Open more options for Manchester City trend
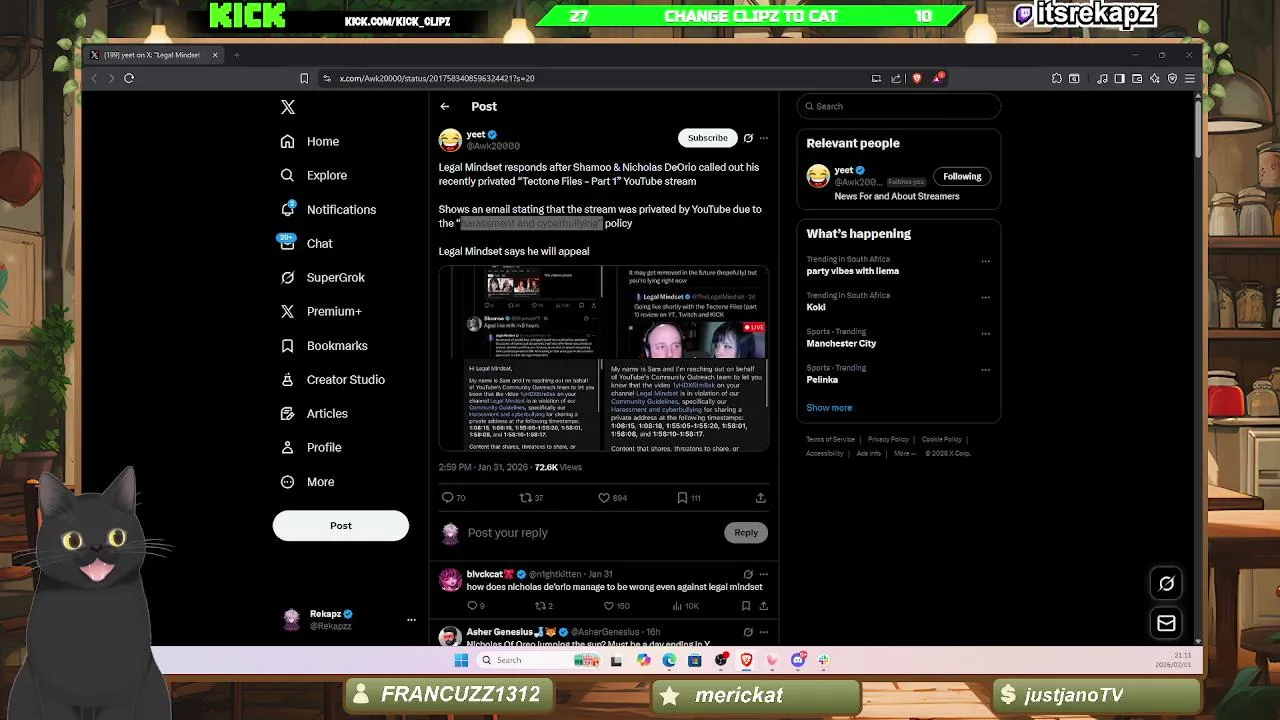The width and height of the screenshot is (1280, 720). tap(985, 333)
